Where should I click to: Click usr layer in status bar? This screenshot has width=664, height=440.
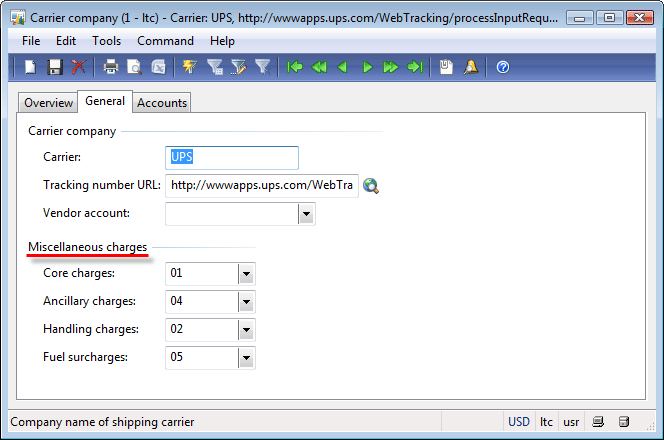[x=571, y=422]
